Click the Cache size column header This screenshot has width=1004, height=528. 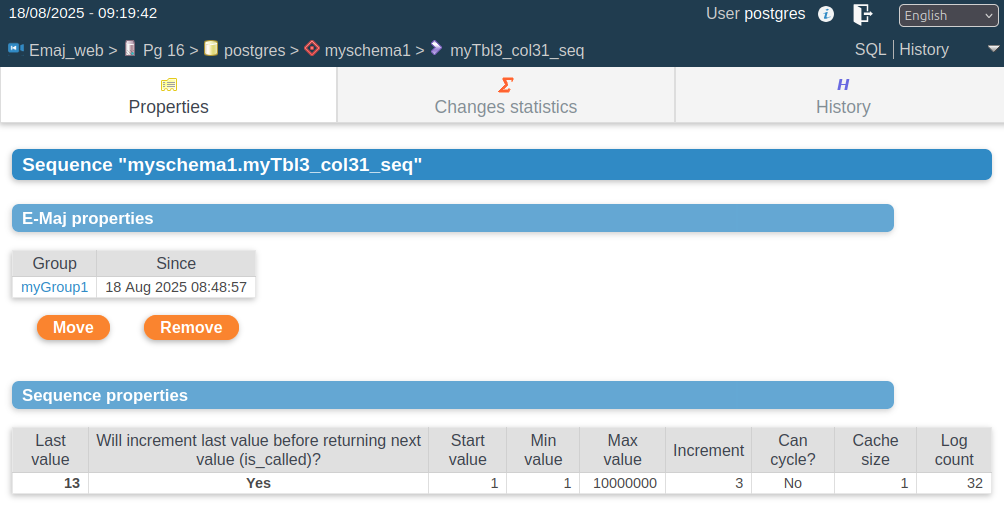coord(875,450)
